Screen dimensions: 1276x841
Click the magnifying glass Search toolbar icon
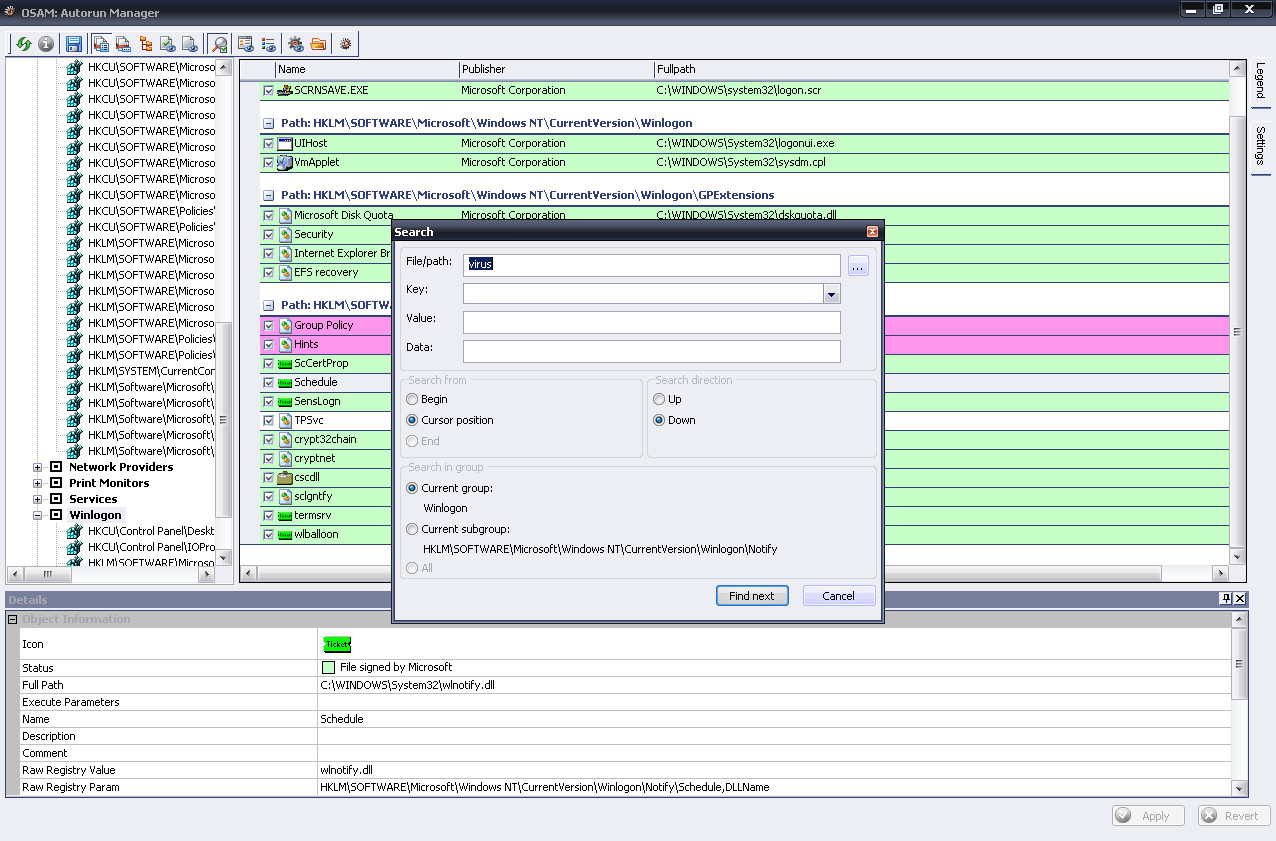(x=218, y=44)
